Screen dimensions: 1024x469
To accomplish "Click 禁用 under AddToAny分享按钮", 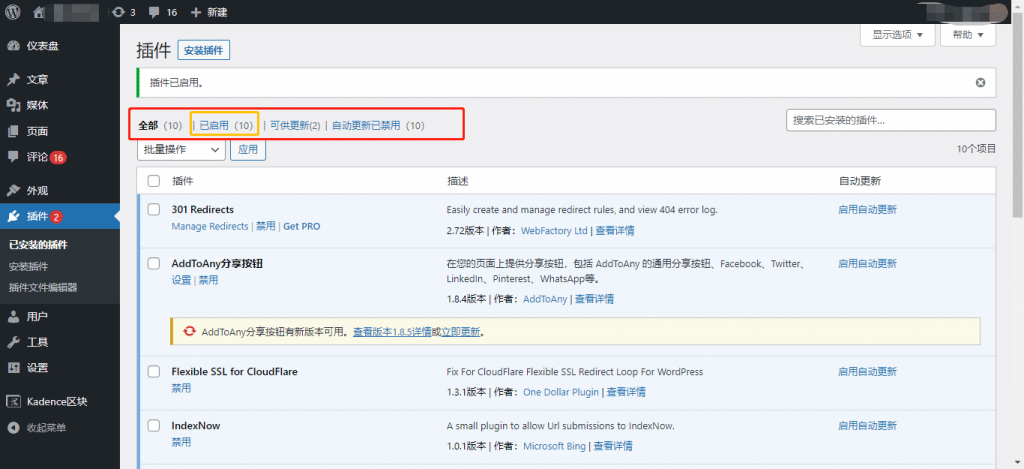I will tap(209, 280).
